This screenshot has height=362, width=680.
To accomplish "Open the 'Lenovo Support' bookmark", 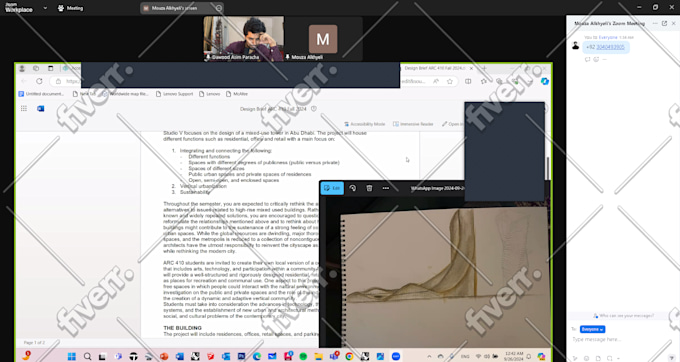I will (x=174, y=94).
